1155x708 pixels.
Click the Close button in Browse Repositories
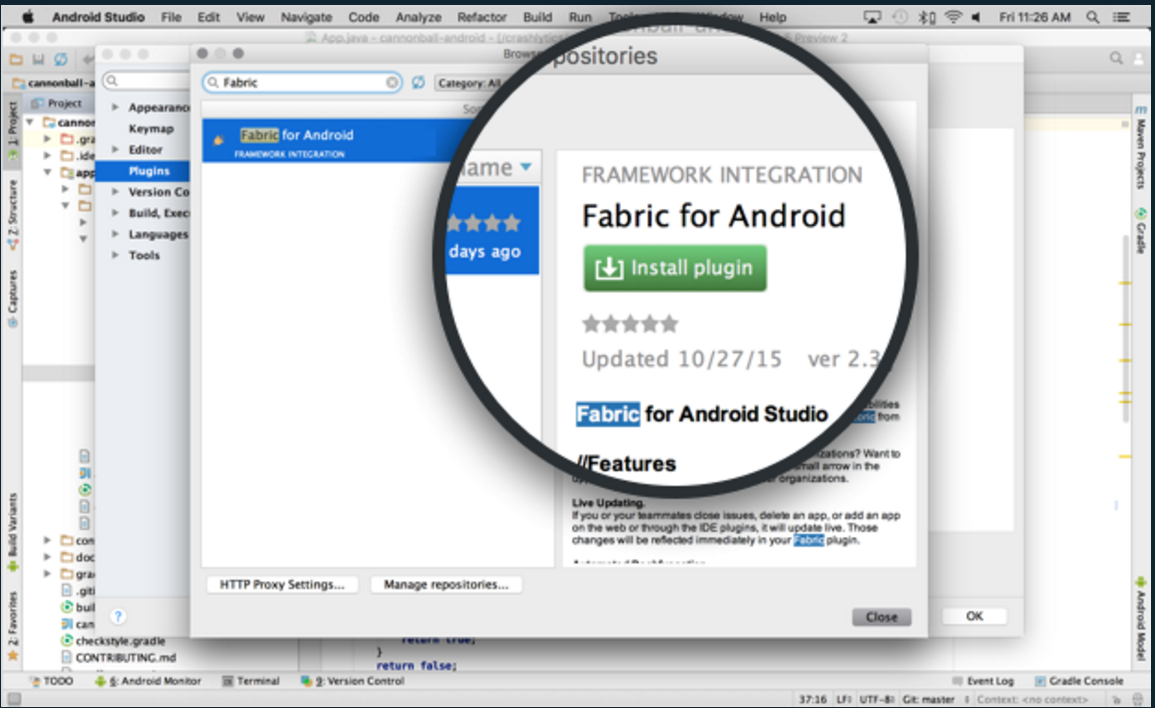coord(881,617)
